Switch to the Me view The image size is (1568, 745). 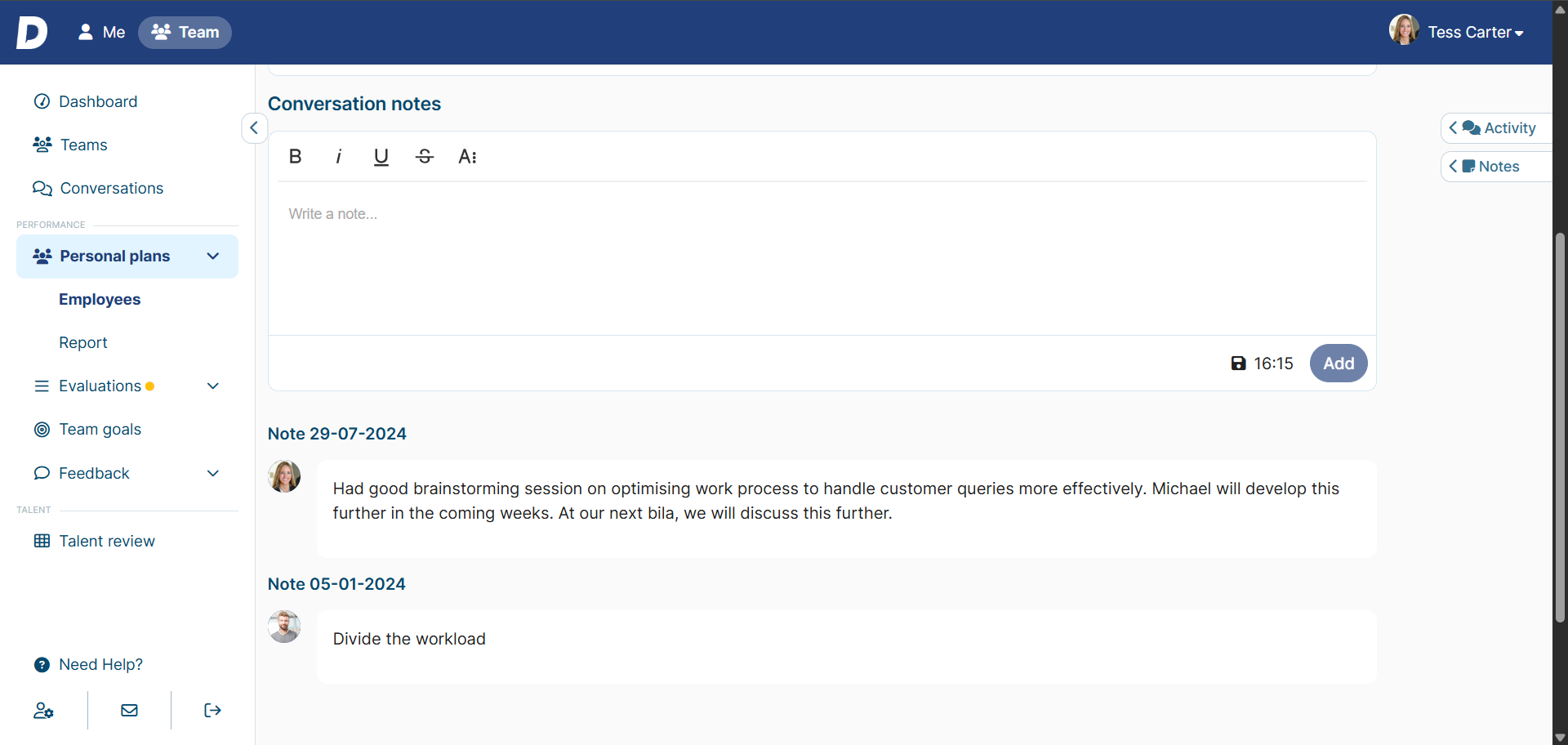pos(101,33)
